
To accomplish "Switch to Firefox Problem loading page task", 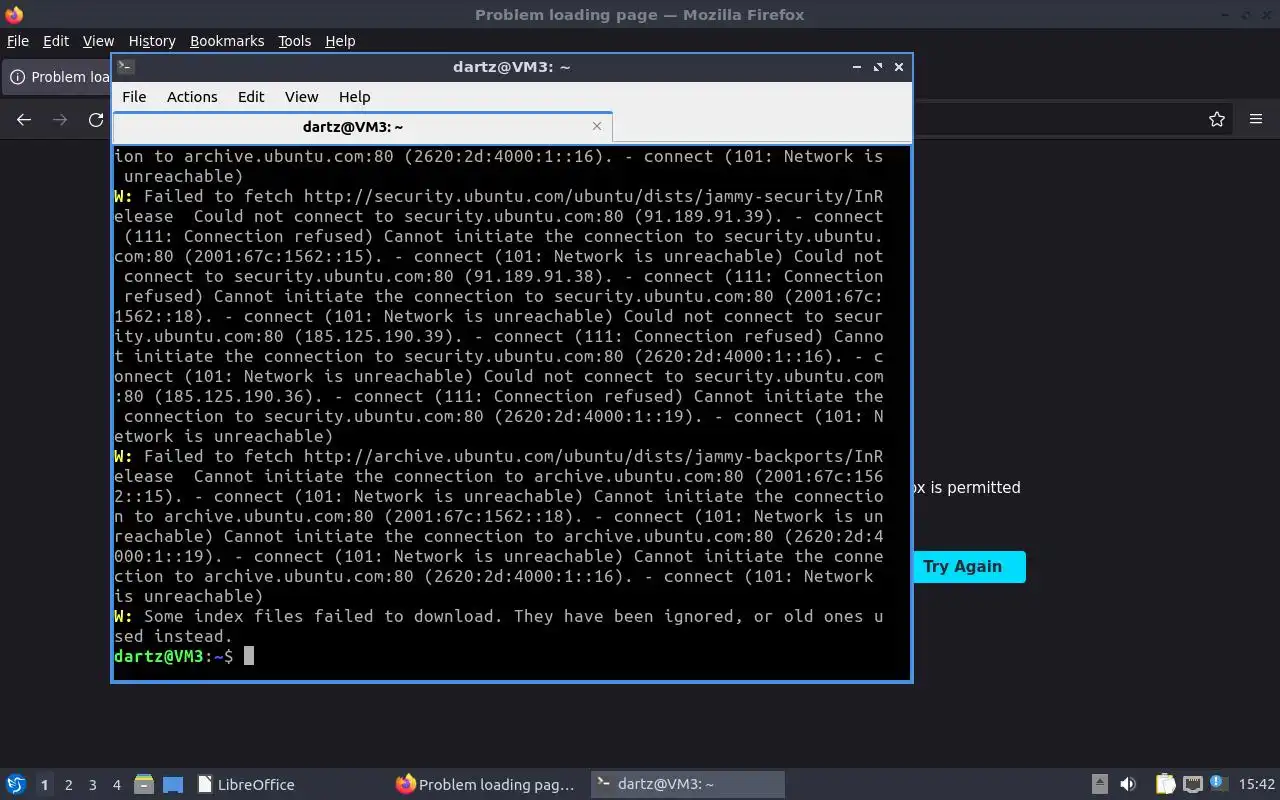I will point(487,785).
